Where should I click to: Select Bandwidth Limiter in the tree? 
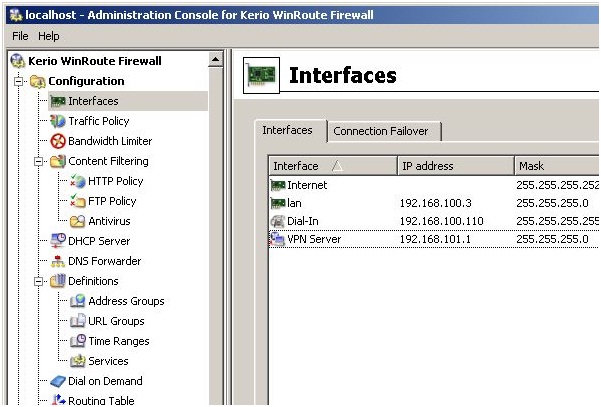[x=110, y=141]
